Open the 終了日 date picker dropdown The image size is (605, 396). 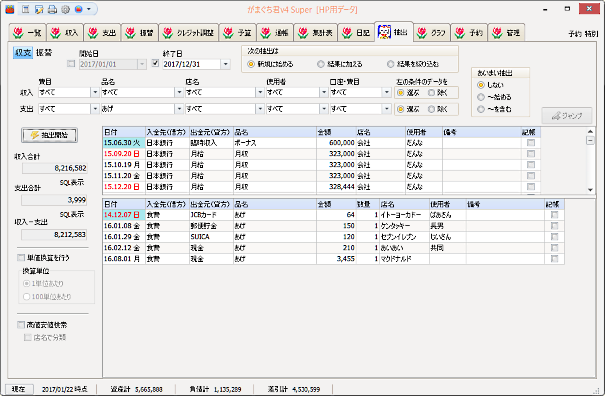(226, 64)
